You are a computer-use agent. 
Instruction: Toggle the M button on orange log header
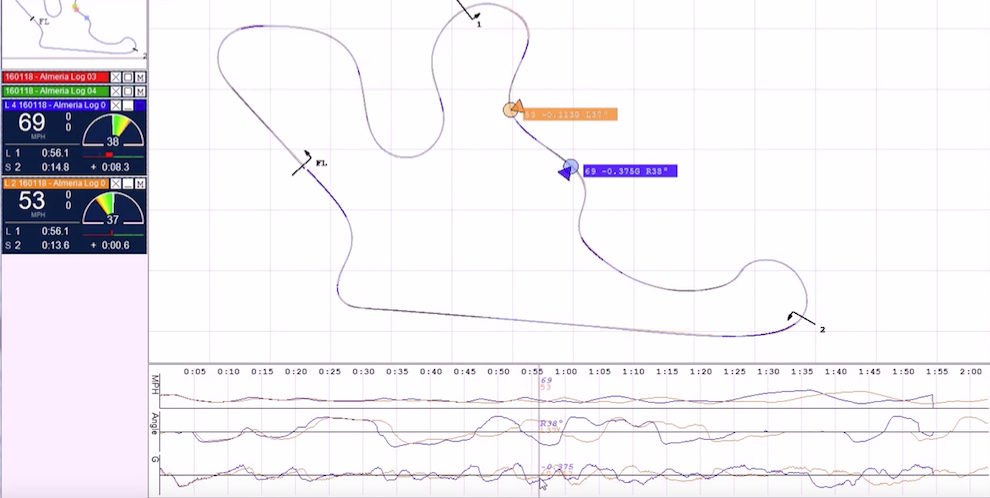click(x=141, y=184)
